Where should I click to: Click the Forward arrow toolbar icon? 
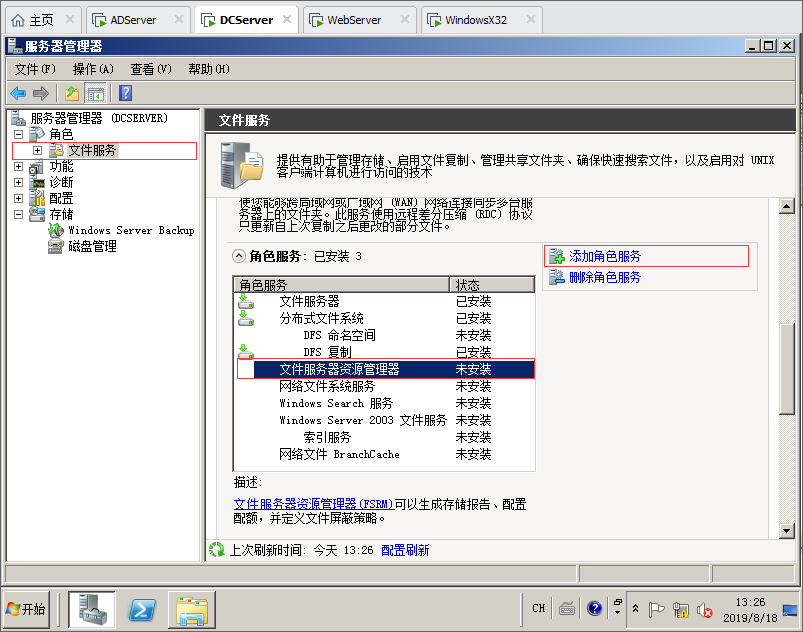(41, 93)
